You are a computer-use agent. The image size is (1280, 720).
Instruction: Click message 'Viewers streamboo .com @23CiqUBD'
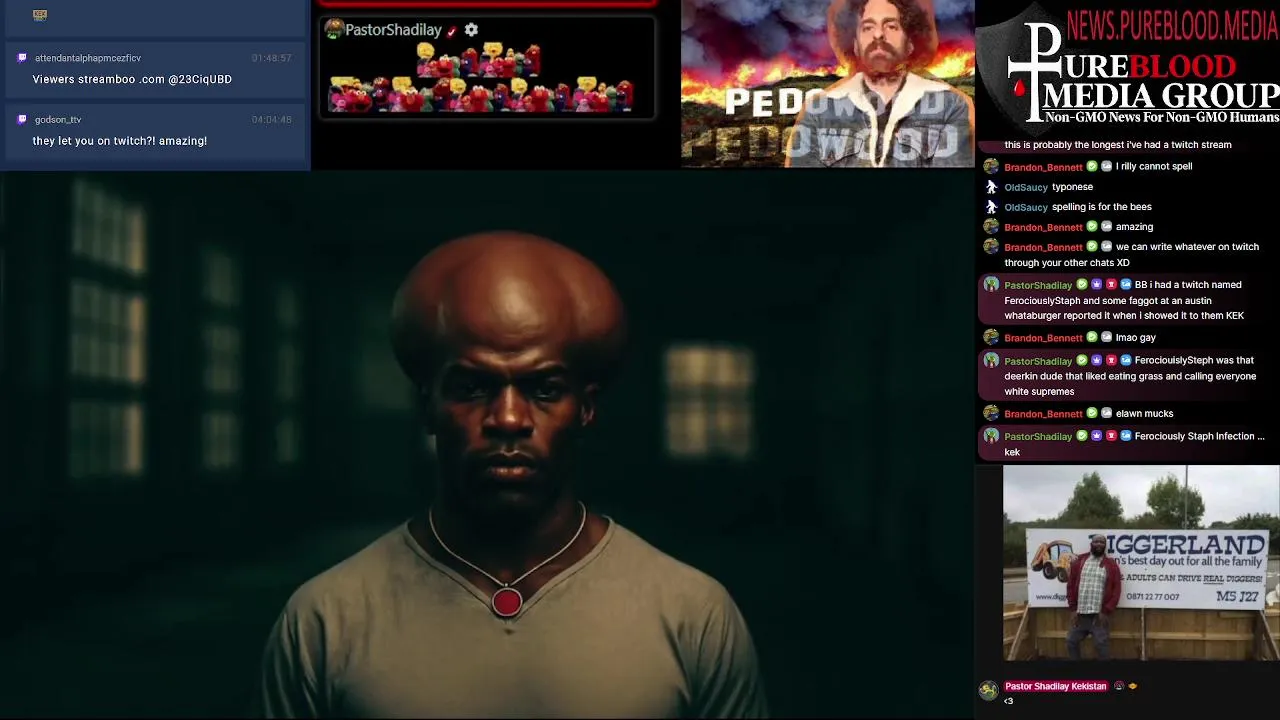pyautogui.click(x=132, y=79)
